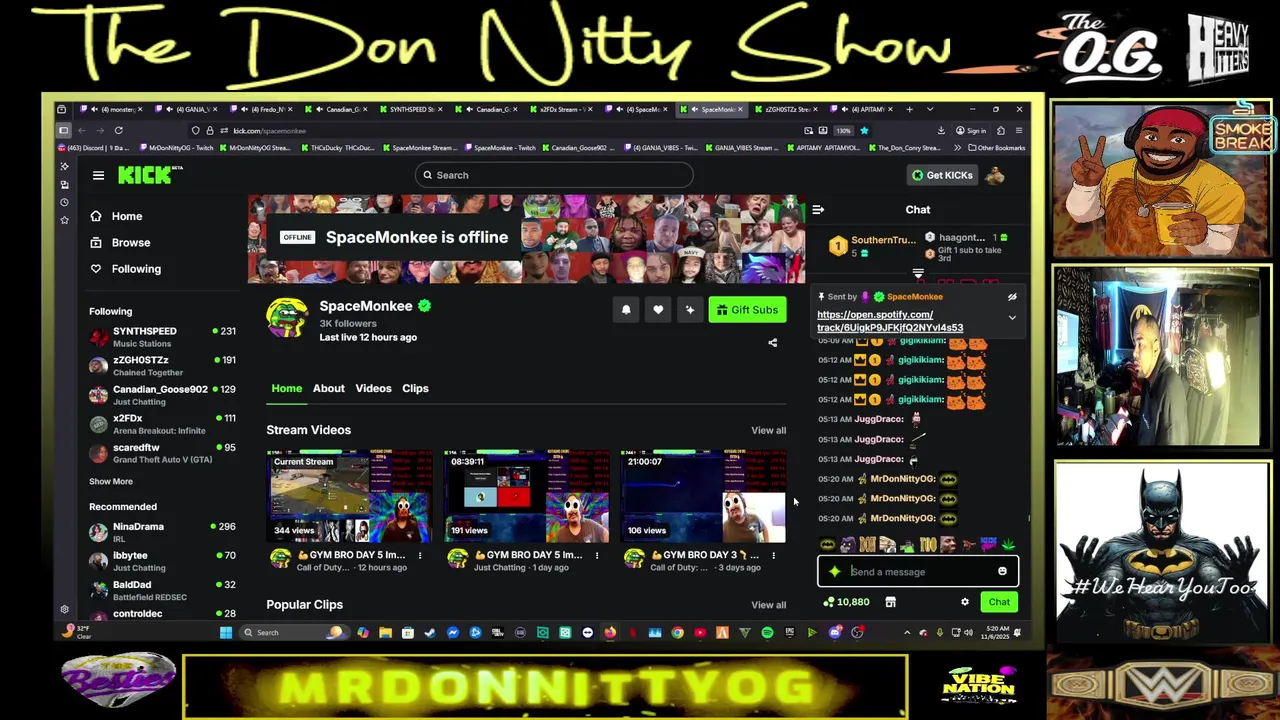Open the MrDonNittyOG - Twitch bookmark
The width and height of the screenshot is (1280, 720).
tap(176, 148)
